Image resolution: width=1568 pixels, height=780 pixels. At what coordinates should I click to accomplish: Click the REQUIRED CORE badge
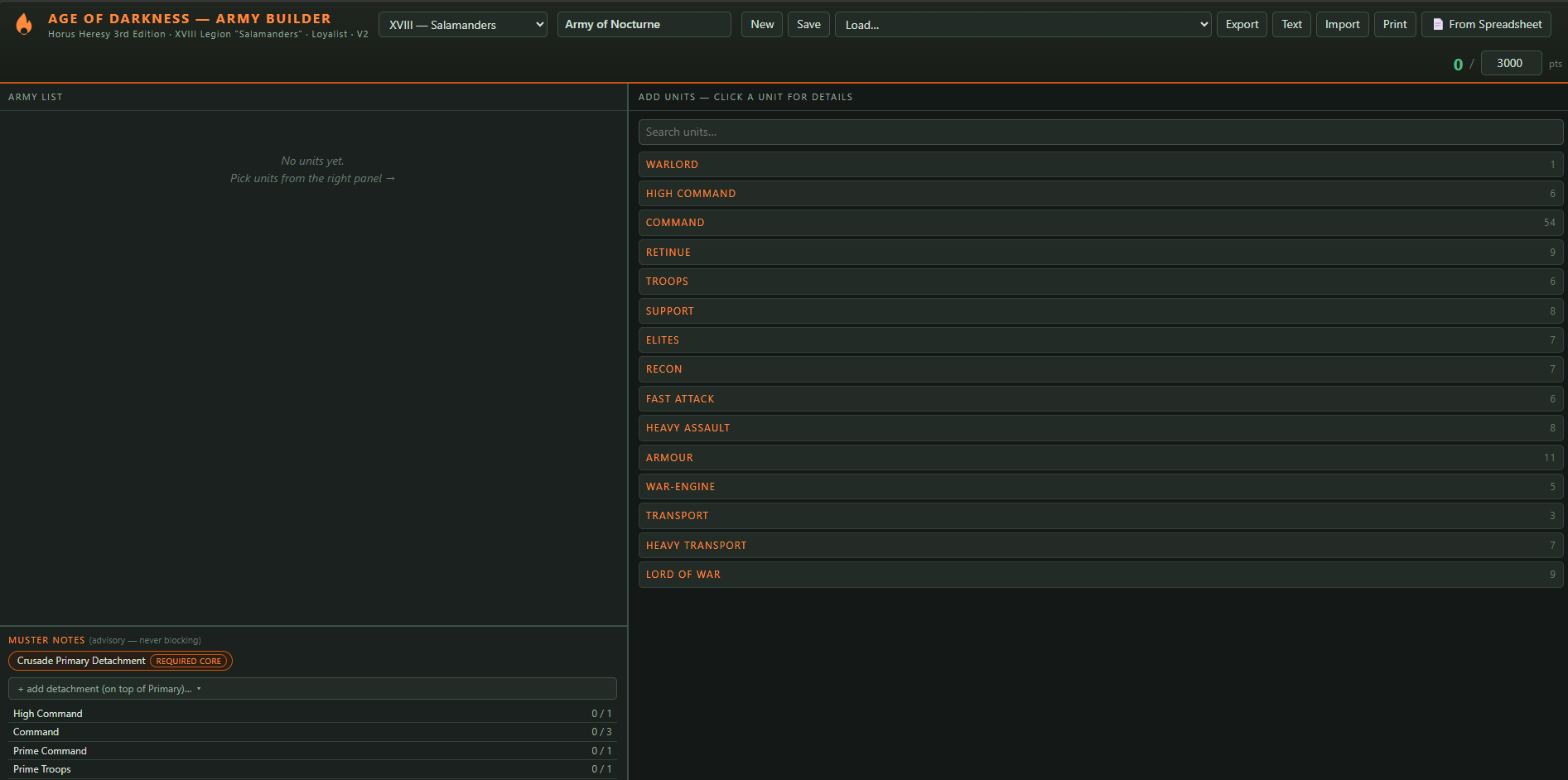point(189,662)
